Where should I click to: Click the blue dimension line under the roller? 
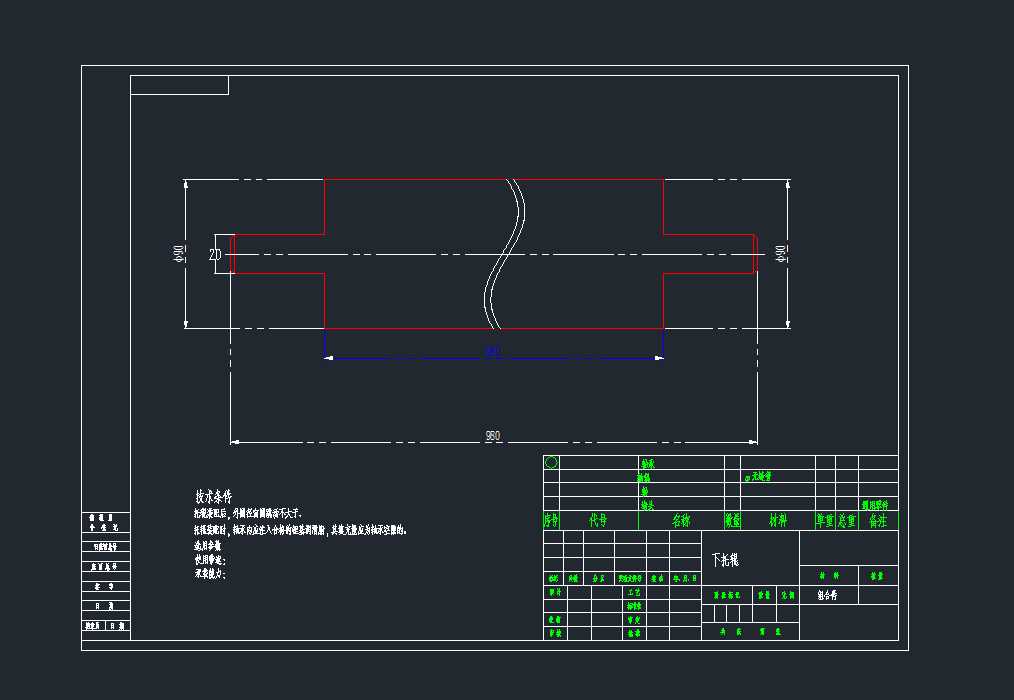pyautogui.click(x=420, y=358)
